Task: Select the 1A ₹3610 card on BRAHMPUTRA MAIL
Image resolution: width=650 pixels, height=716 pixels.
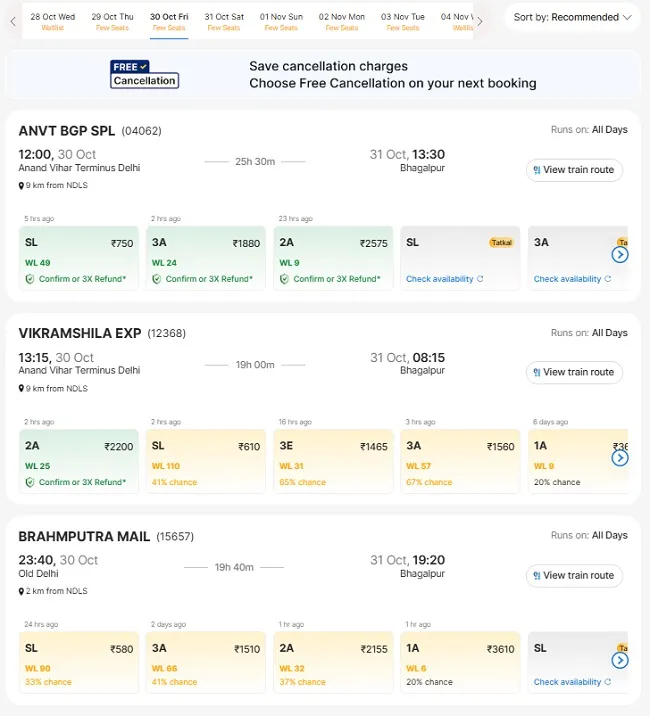Action: [460, 662]
